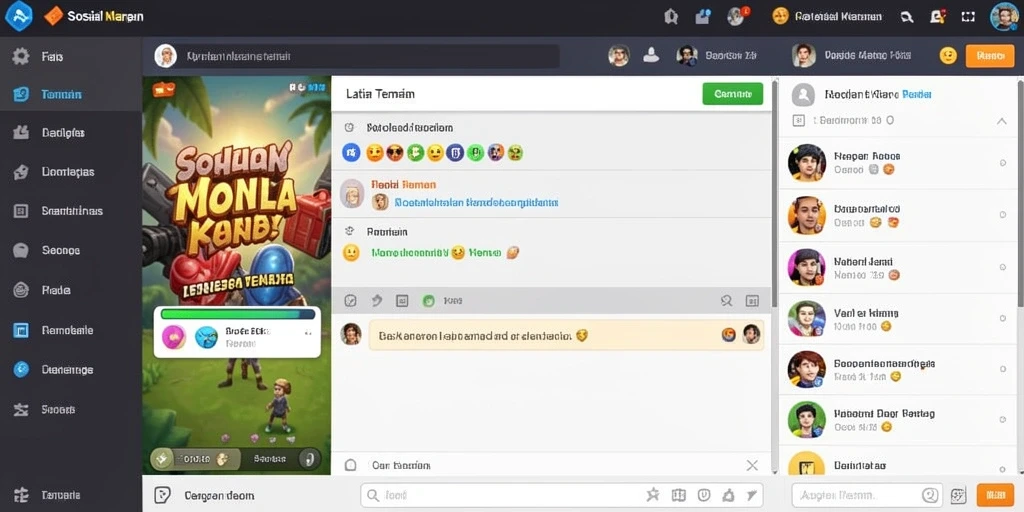The width and height of the screenshot is (1024, 512).
Task: Click the undo arrow icon in chat toolbar
Action: click(x=376, y=300)
